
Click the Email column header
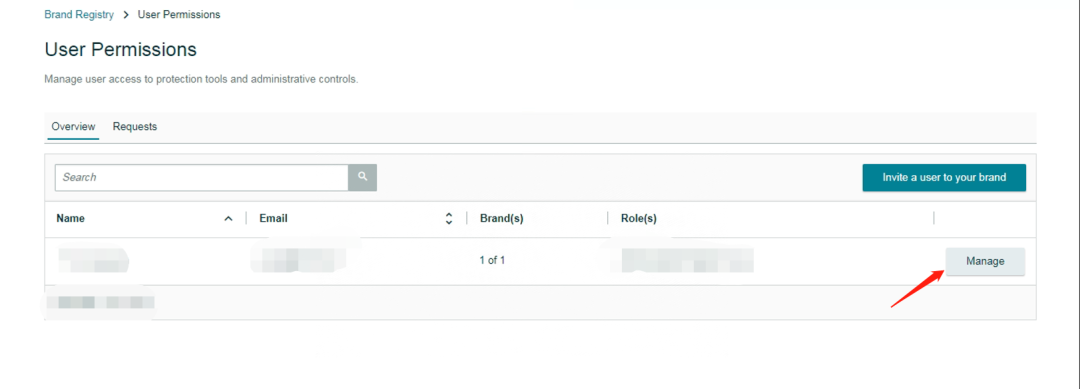273,219
